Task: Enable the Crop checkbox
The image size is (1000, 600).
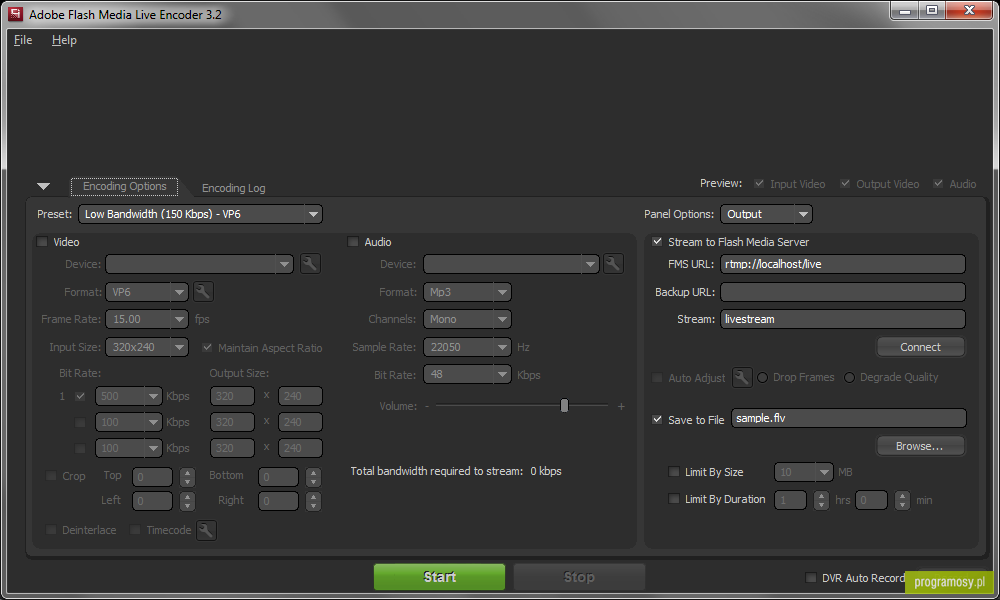Action: [51, 476]
